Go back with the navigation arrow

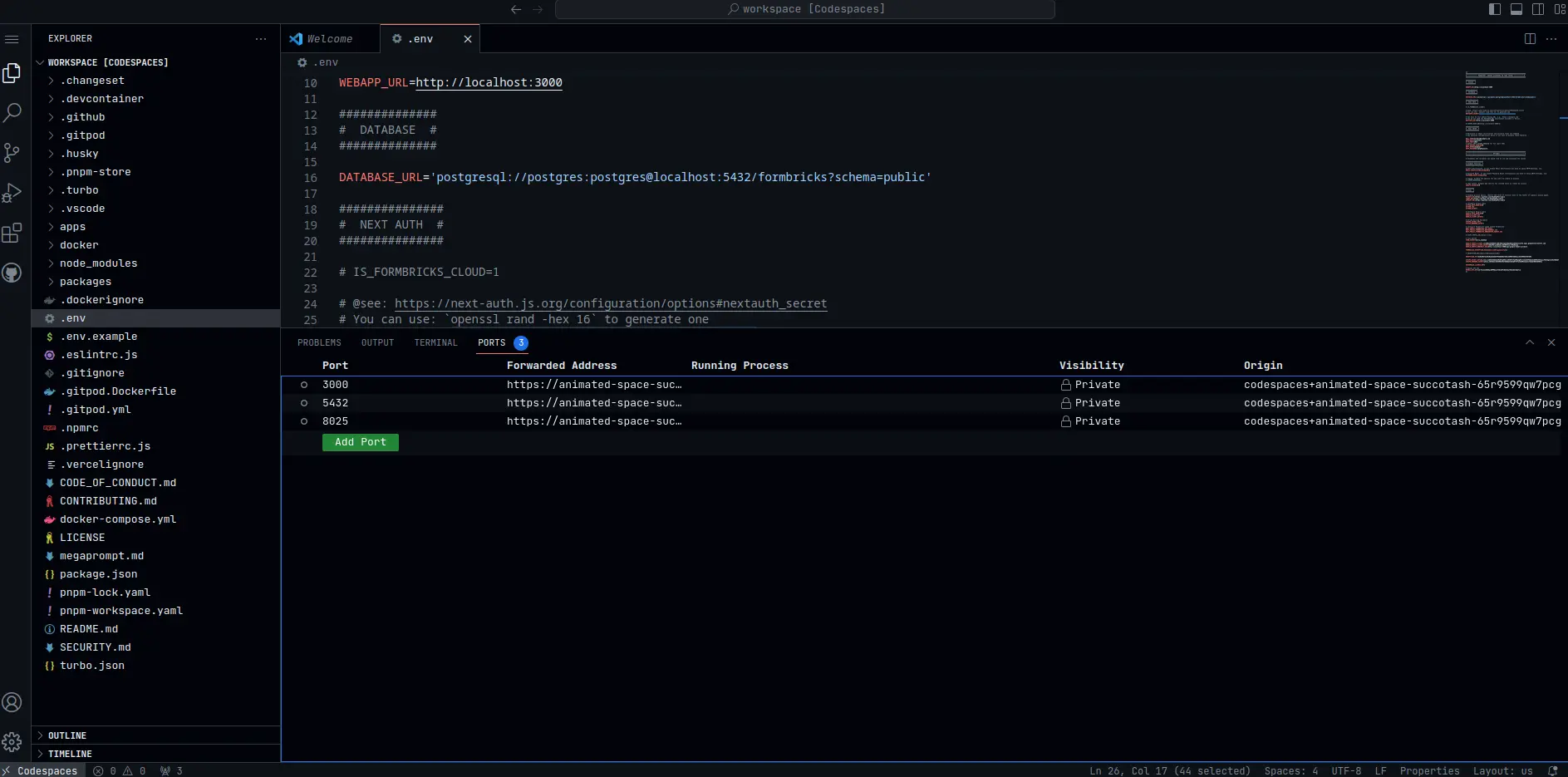coord(516,9)
